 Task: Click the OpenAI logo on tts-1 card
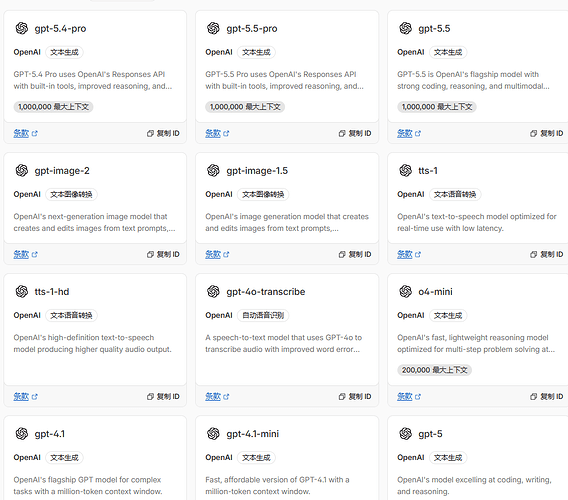pyautogui.click(x=405, y=170)
